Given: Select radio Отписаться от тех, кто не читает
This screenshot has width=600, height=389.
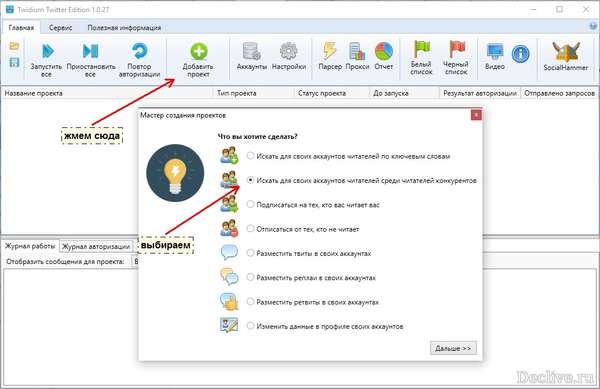Looking at the screenshot, I should (250, 229).
